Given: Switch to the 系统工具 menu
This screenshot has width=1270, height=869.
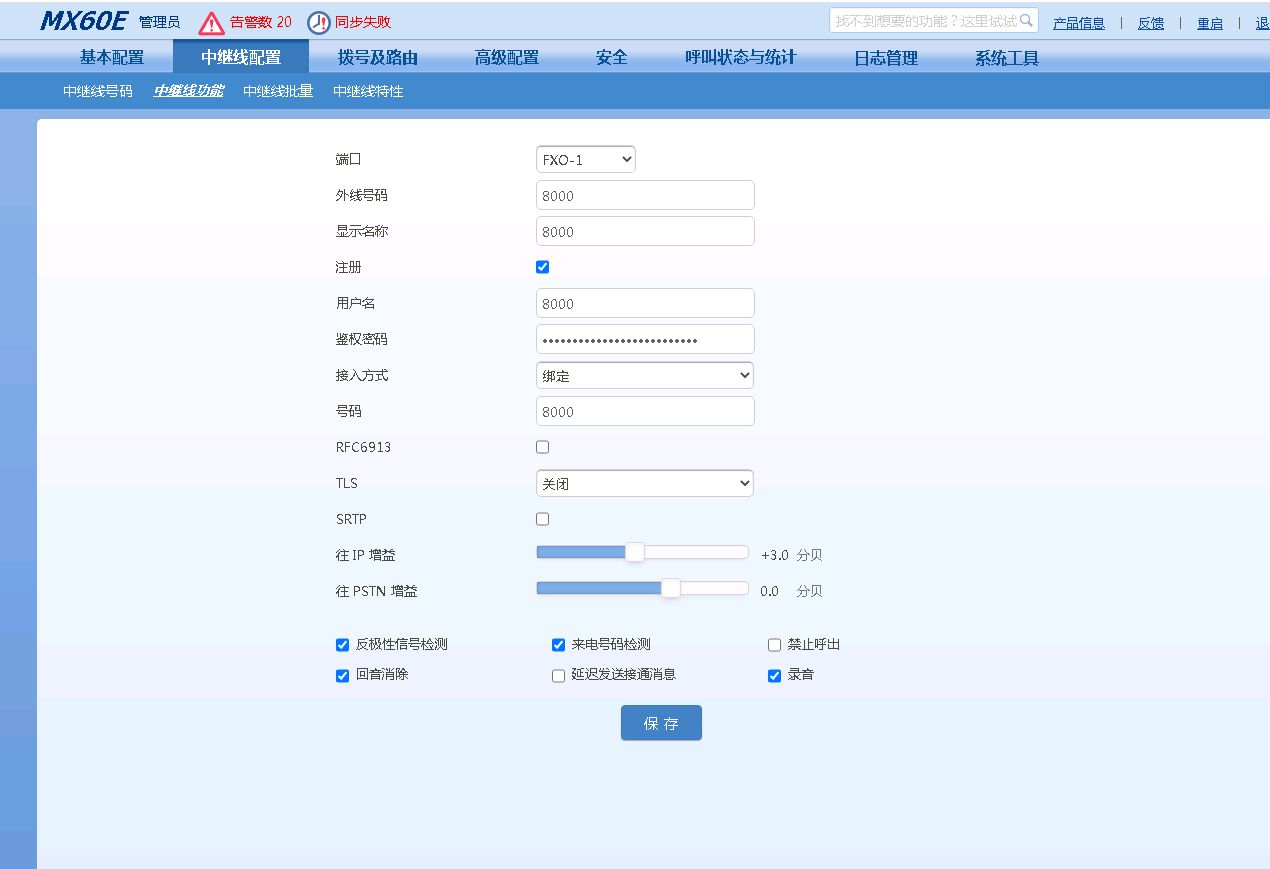Looking at the screenshot, I should click(x=1005, y=57).
